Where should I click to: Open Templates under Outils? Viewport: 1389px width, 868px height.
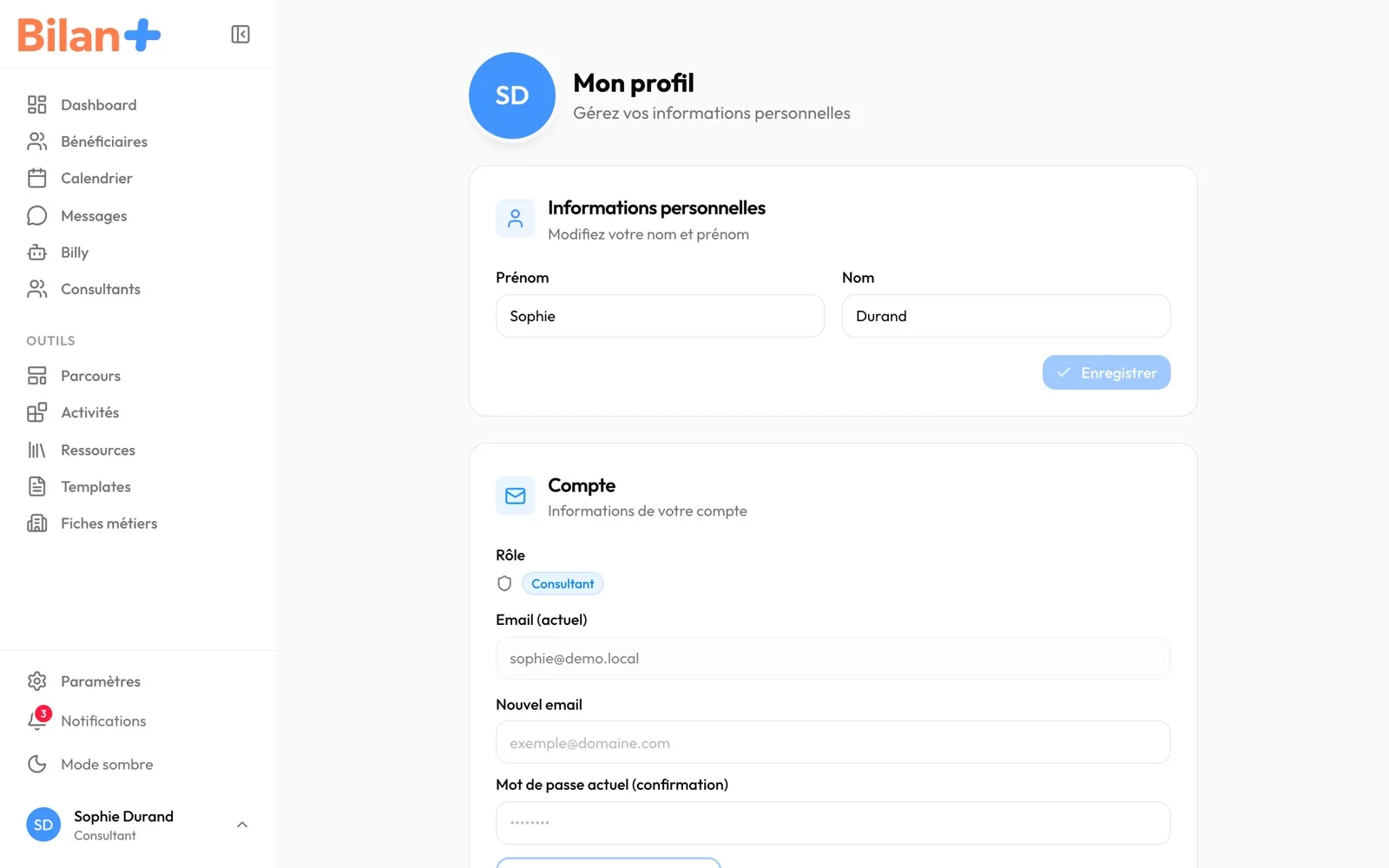[x=139, y=486]
